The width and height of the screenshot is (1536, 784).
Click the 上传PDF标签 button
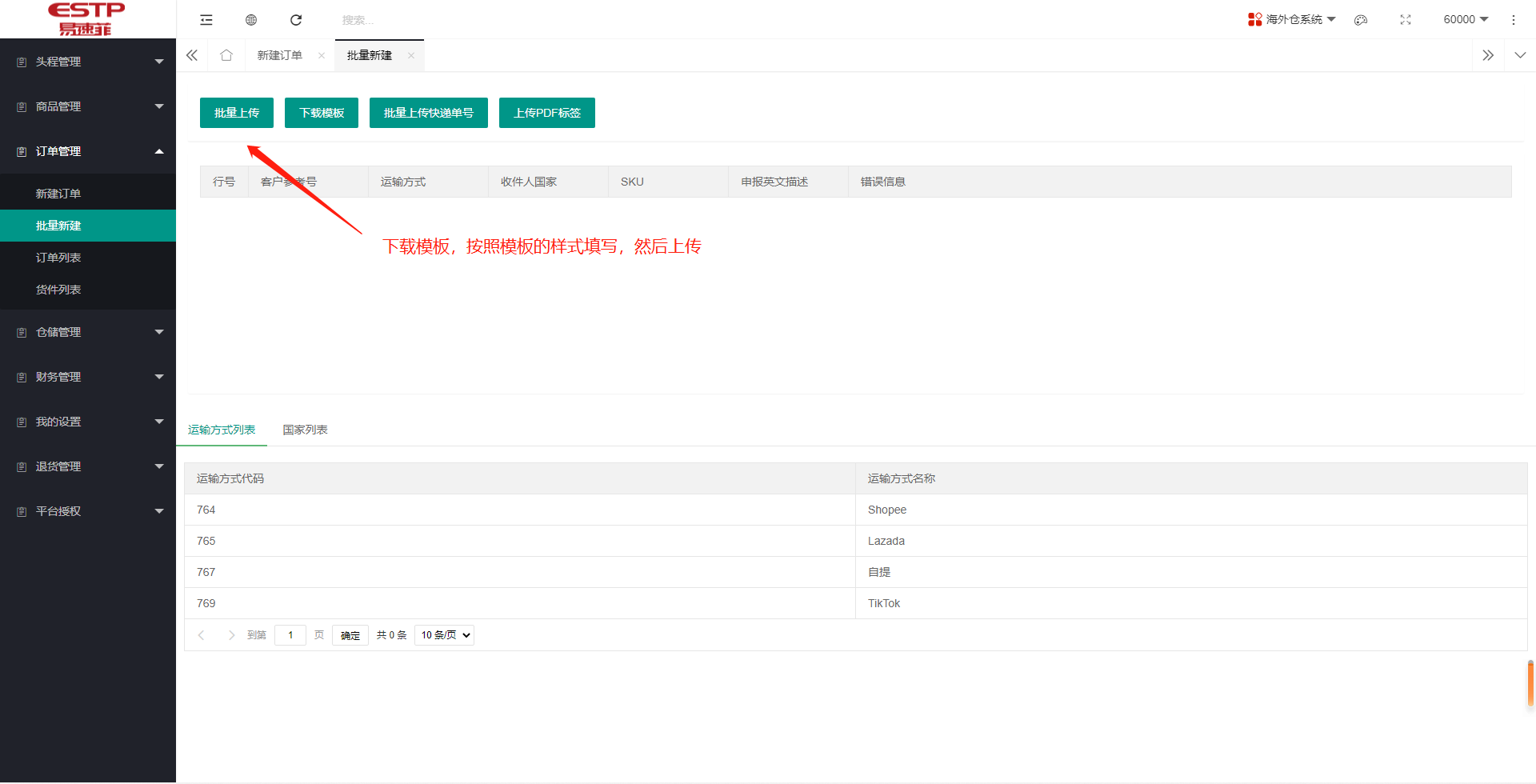click(546, 112)
